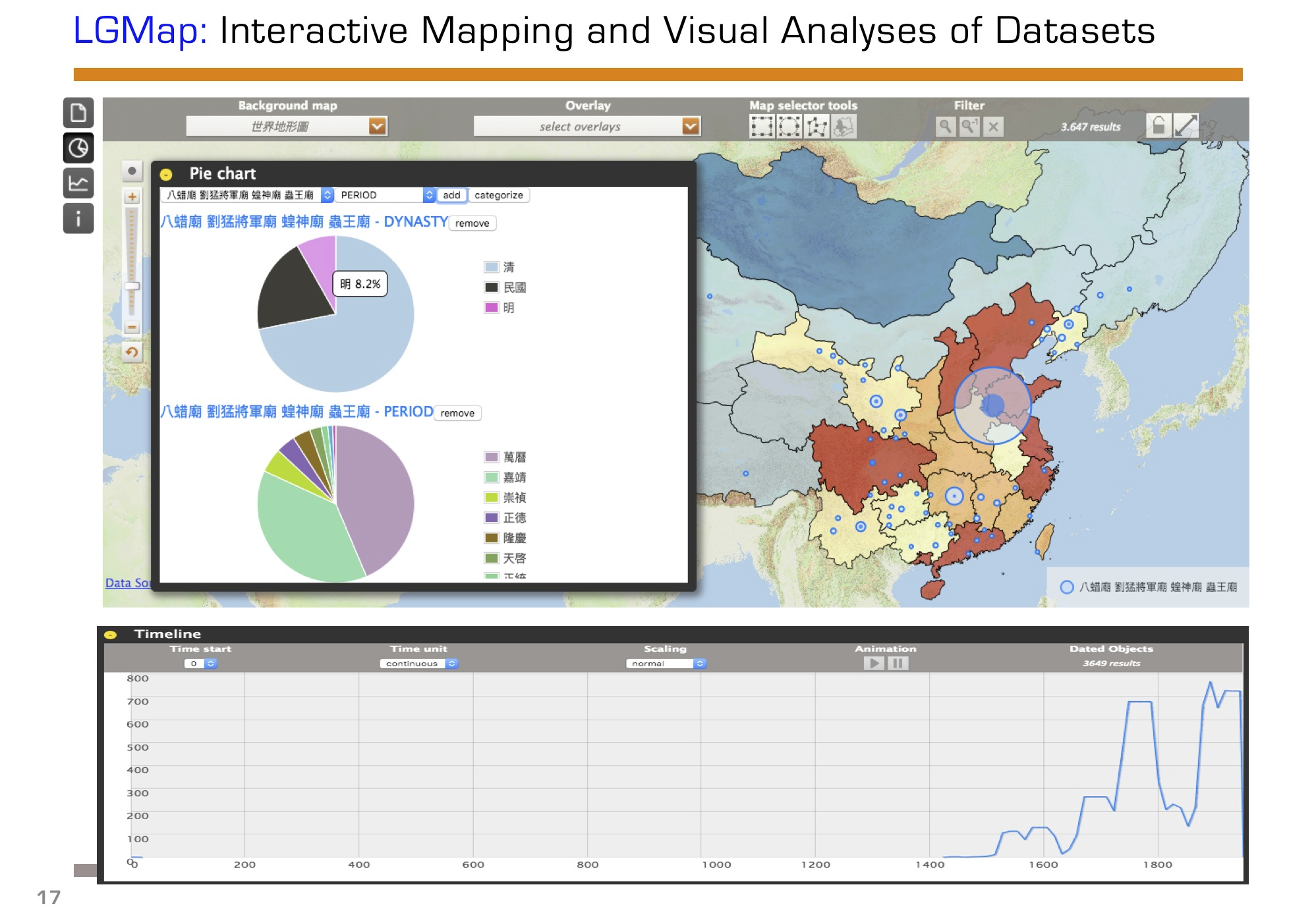The image size is (1316, 920).
Task: Click the categorize button
Action: pyautogui.click(x=499, y=195)
